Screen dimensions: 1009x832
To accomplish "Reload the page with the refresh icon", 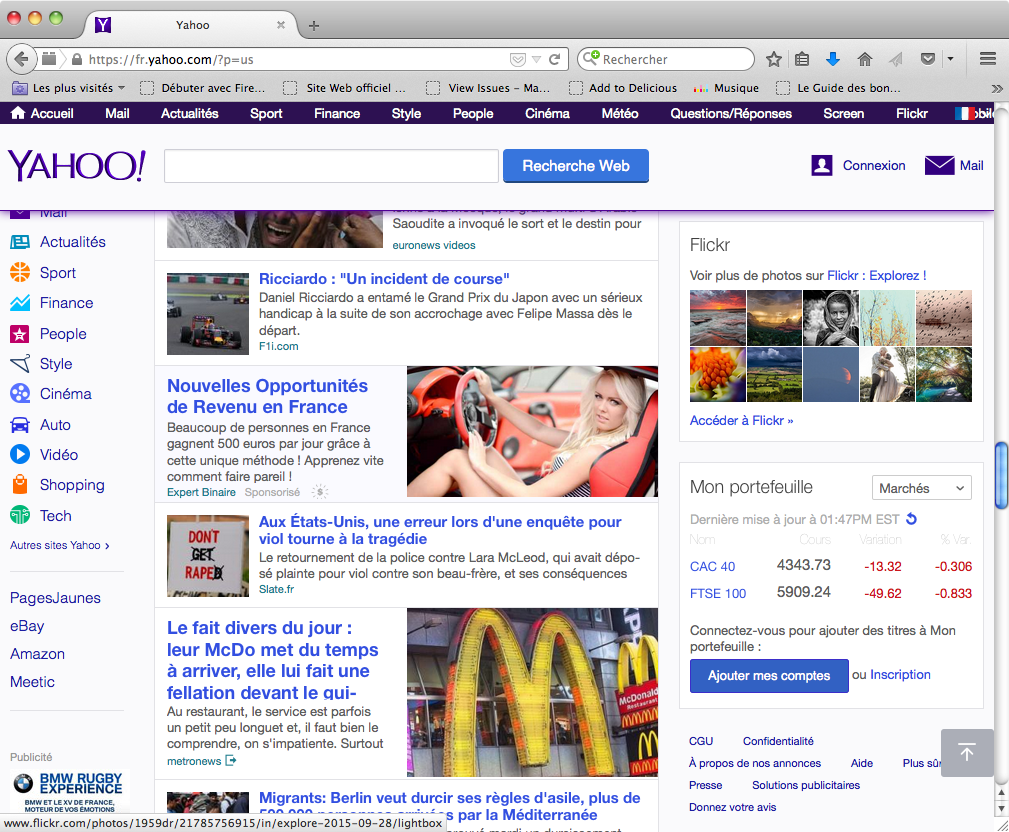I will point(555,59).
